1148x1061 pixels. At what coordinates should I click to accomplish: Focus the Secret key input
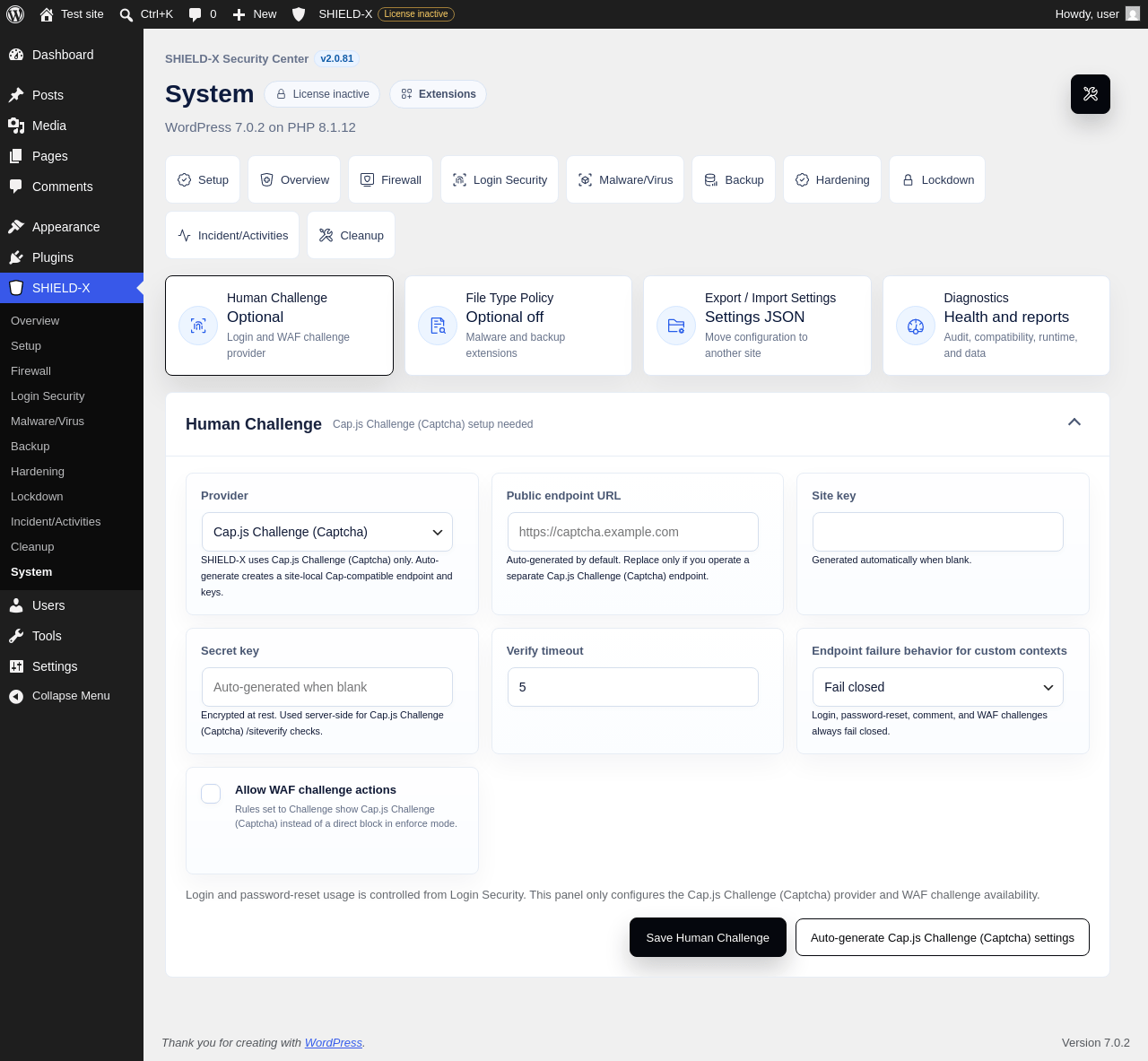pyautogui.click(x=327, y=687)
